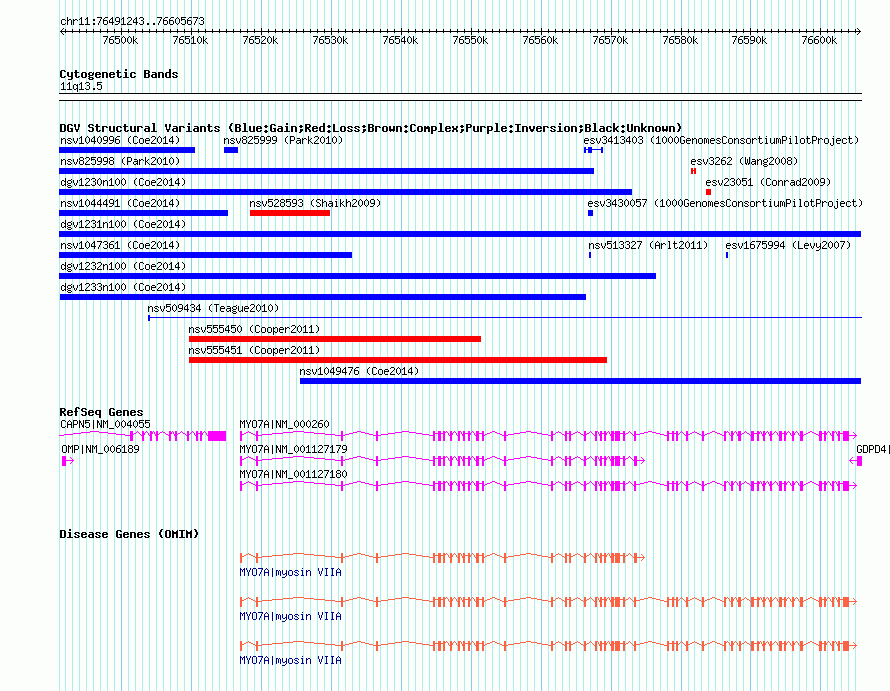Click the 76600k ruler tick

pyautogui.click(x=819, y=40)
